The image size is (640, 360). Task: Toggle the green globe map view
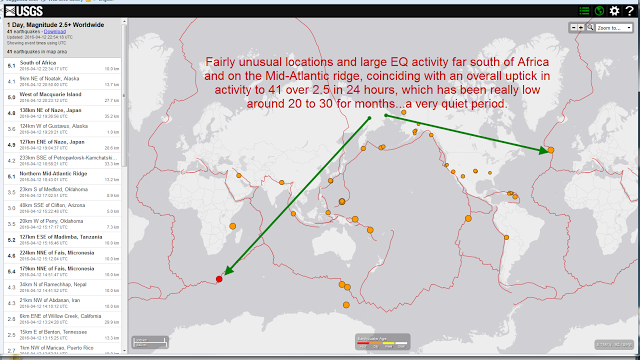tap(599, 11)
